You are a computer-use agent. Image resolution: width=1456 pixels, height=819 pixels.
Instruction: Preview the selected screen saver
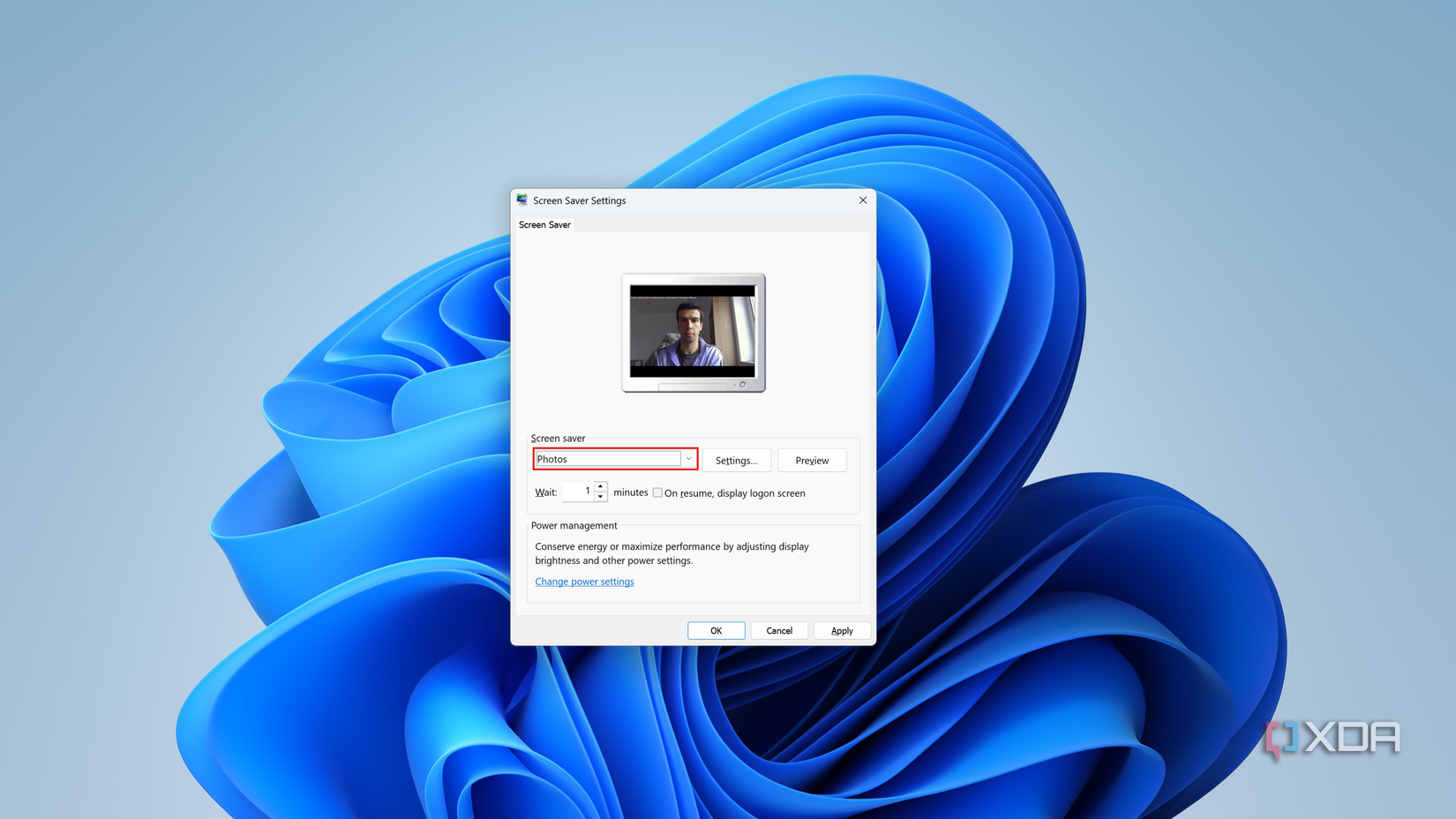coord(811,460)
